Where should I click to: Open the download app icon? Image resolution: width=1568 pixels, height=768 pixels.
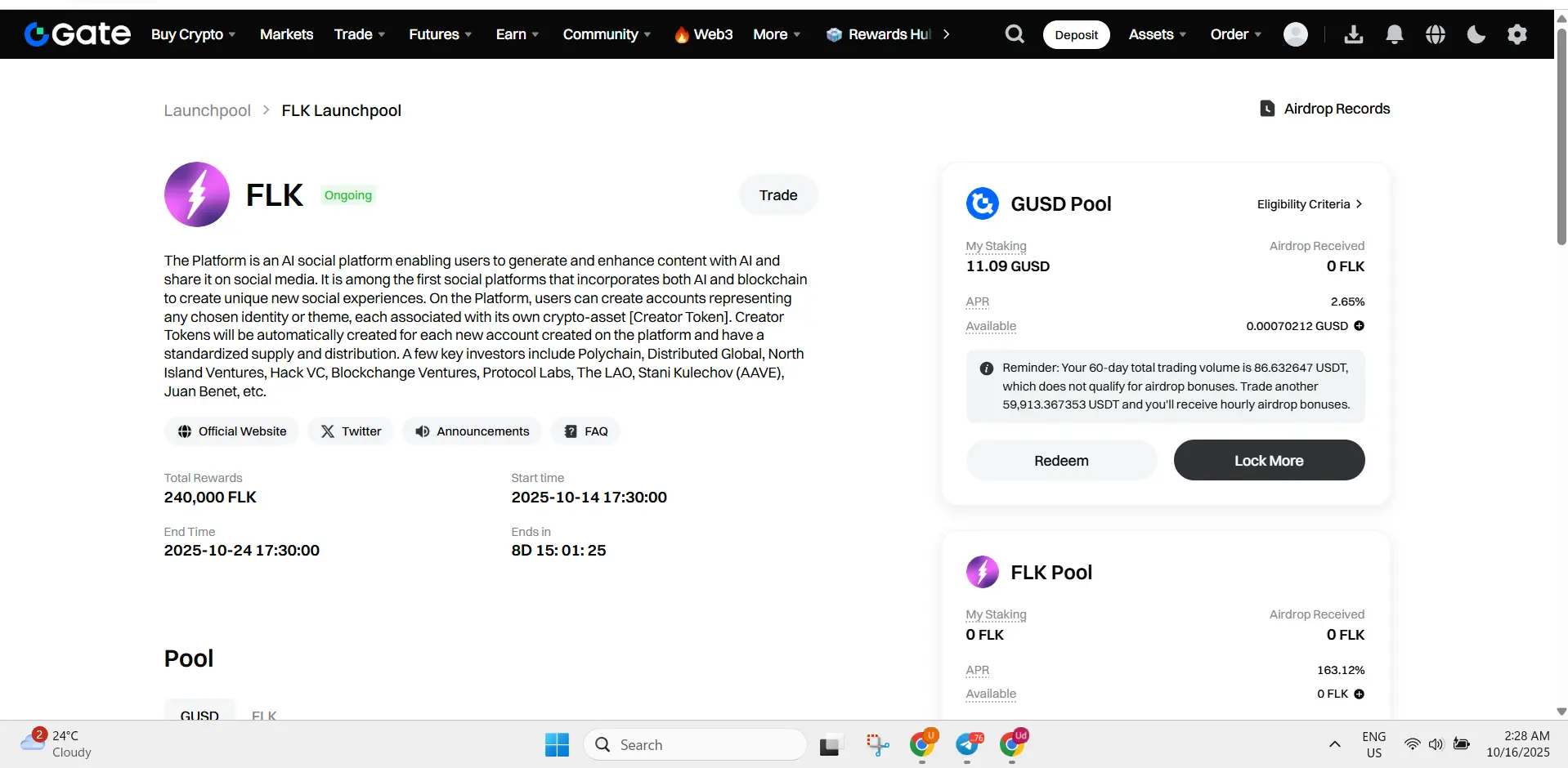point(1354,33)
